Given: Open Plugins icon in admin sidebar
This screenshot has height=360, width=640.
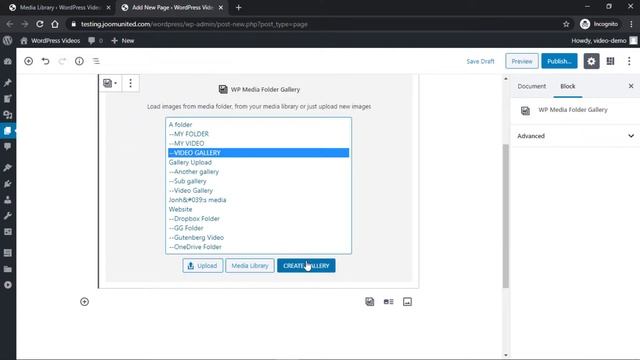Looking at the screenshot, I should point(8,184).
